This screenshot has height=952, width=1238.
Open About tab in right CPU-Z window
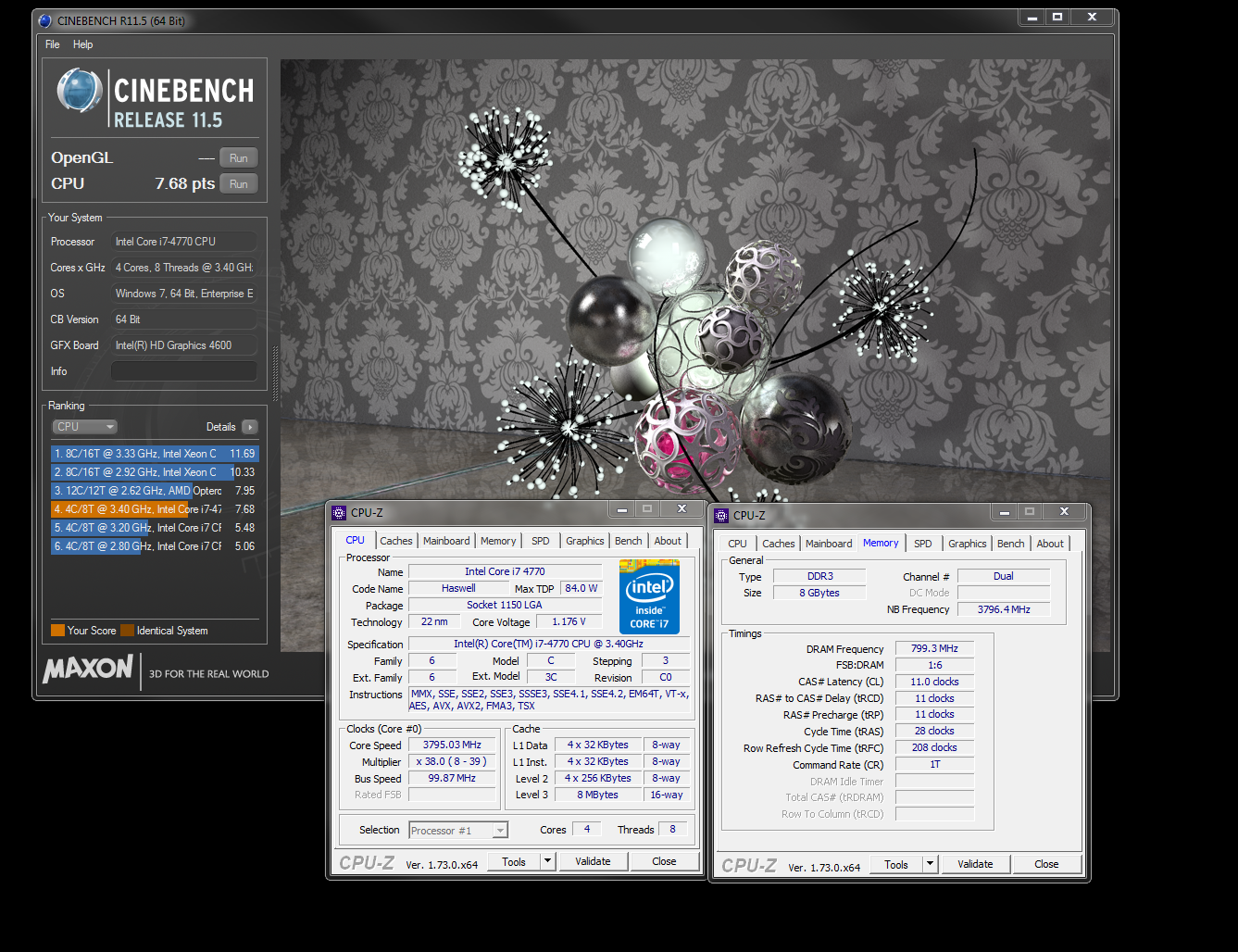(x=1050, y=544)
